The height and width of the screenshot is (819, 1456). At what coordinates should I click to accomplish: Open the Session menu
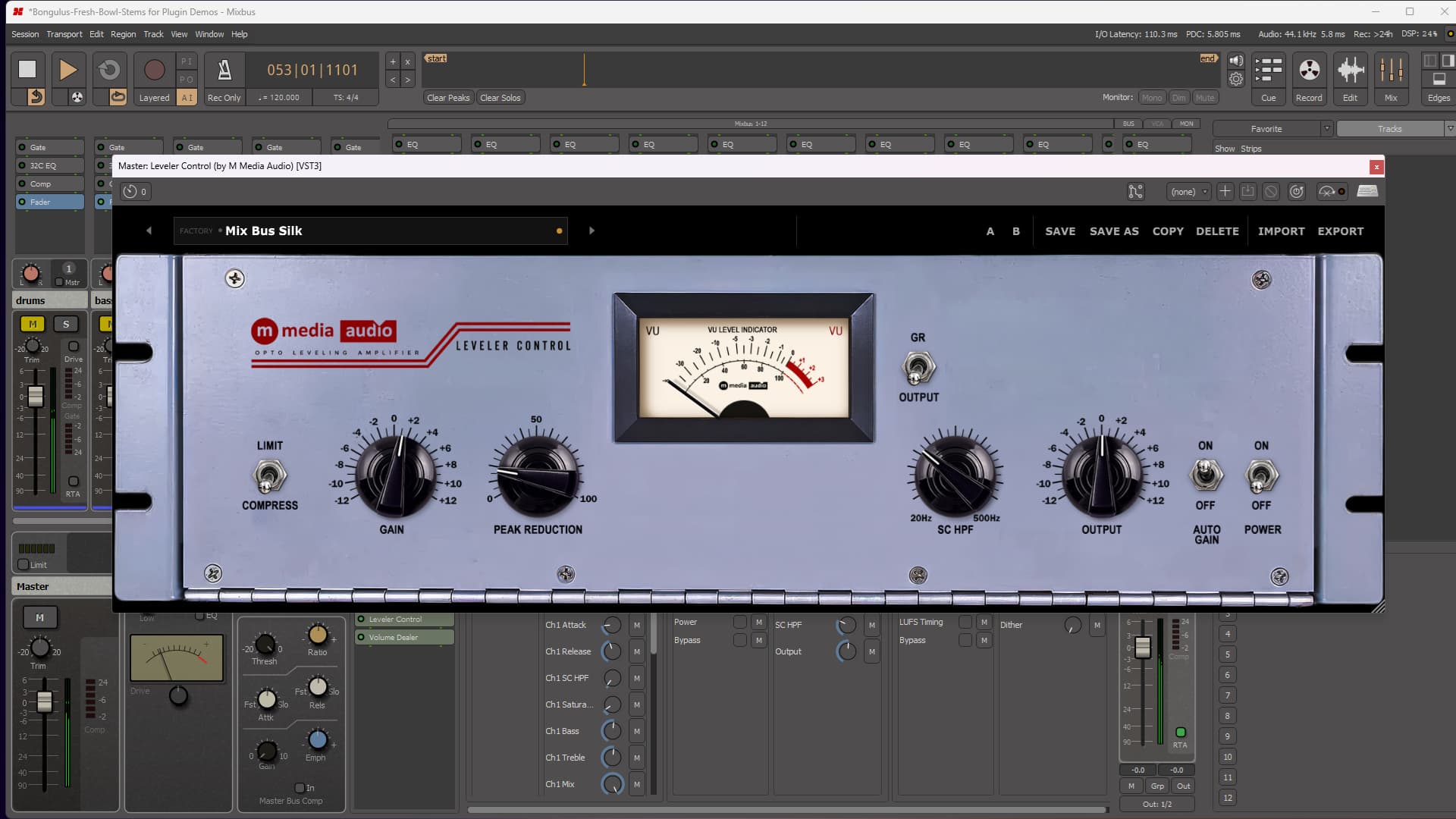(25, 34)
